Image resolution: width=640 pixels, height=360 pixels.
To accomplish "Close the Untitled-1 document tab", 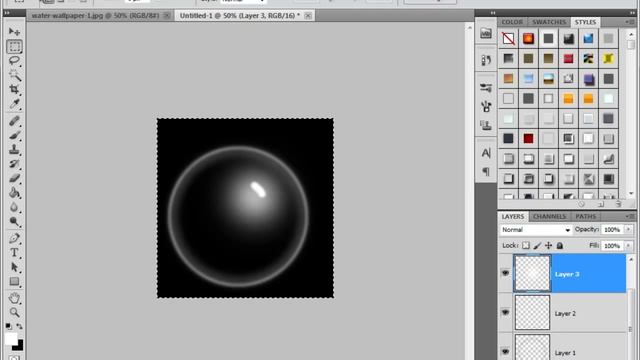I will click(308, 16).
